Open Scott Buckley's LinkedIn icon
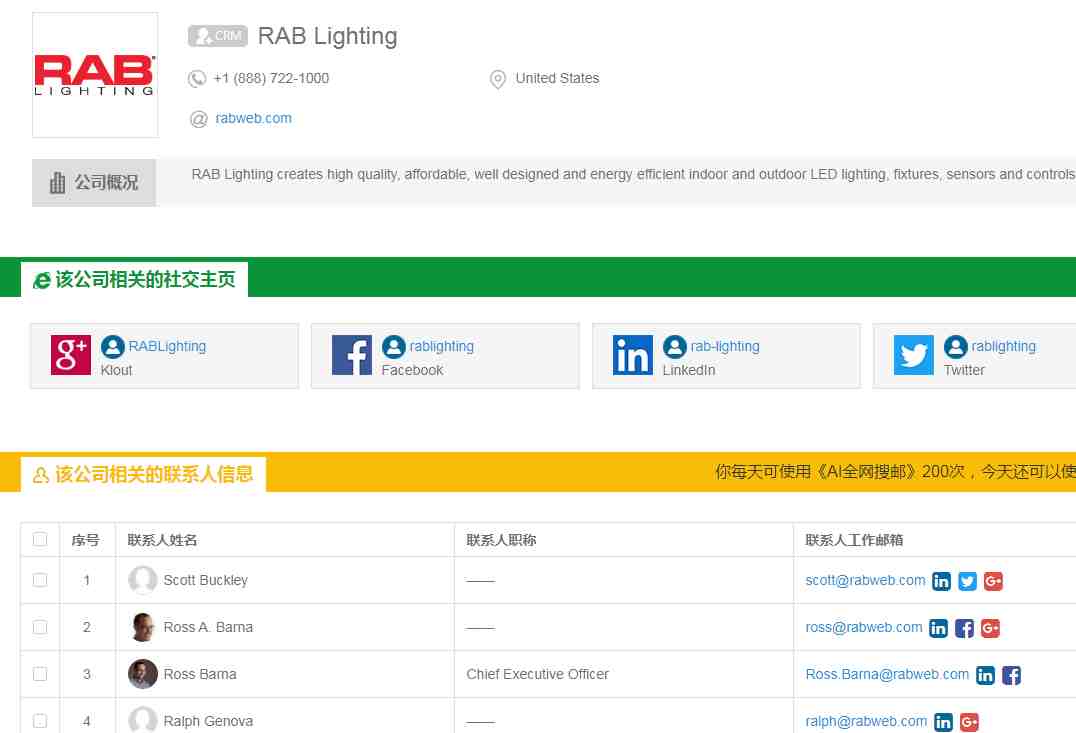Viewport: 1076px width, 733px height. pos(942,581)
